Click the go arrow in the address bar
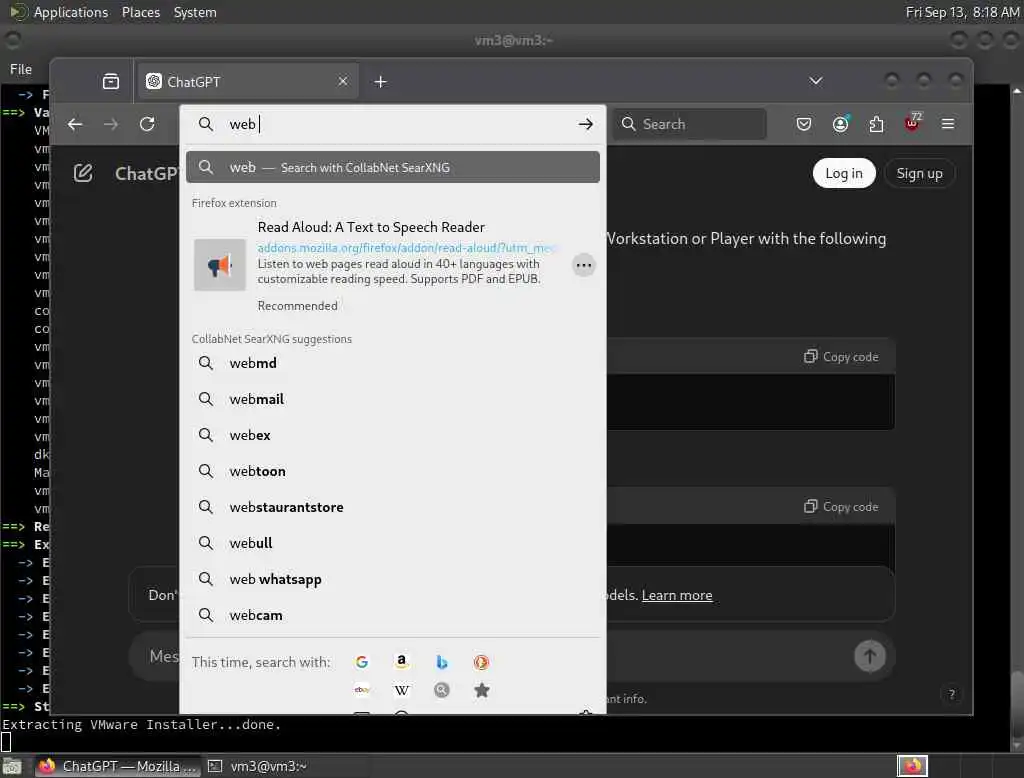 coord(586,124)
